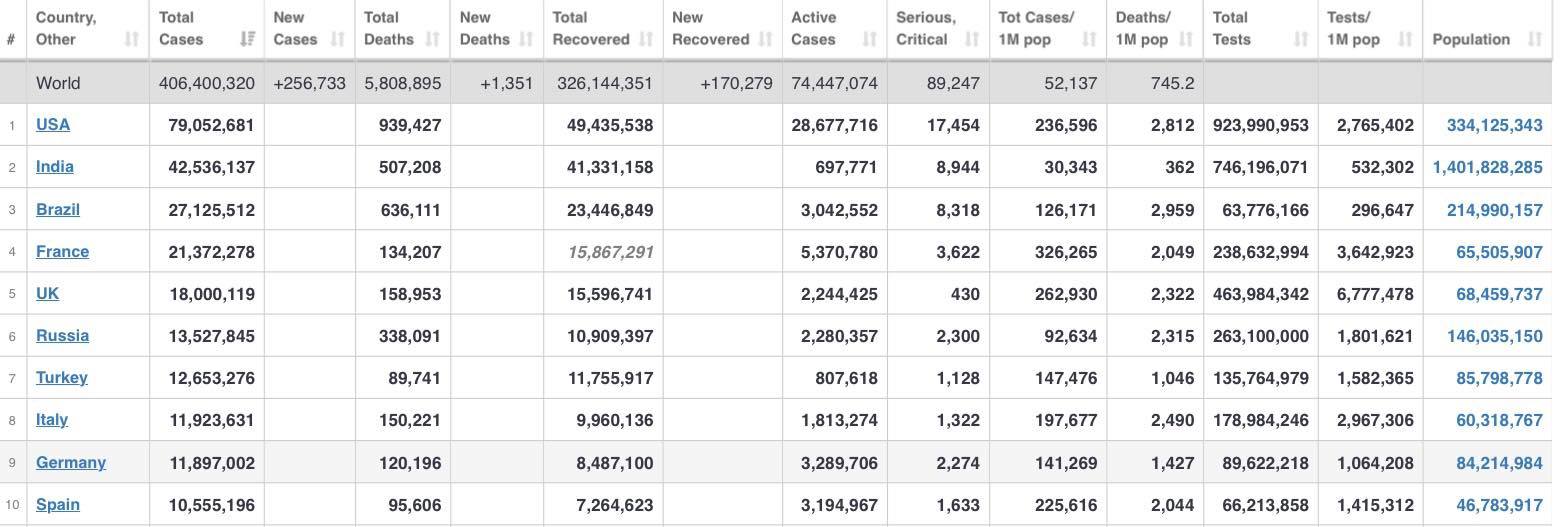The height and width of the screenshot is (527, 1560).
Task: Select Brazil deaths per million 2,959
Action: point(1172,210)
